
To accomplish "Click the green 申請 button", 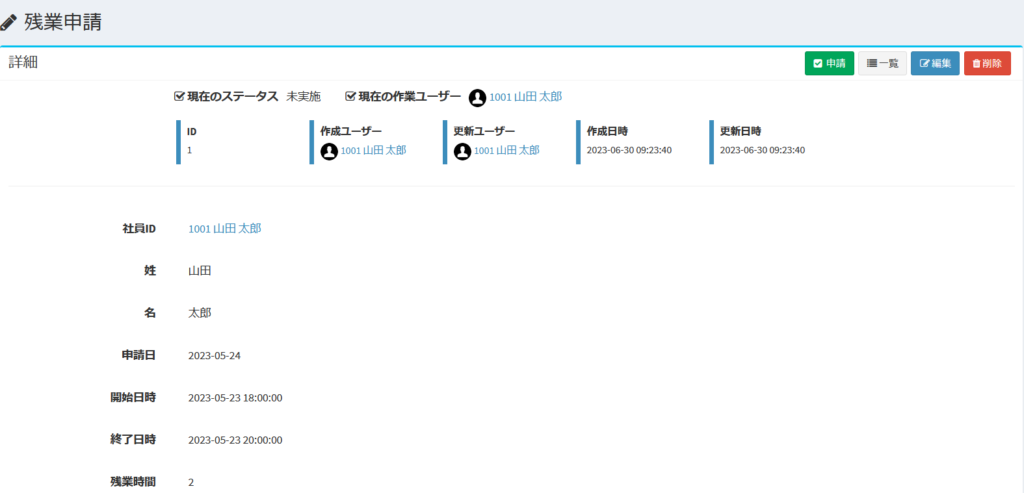I will (829, 63).
